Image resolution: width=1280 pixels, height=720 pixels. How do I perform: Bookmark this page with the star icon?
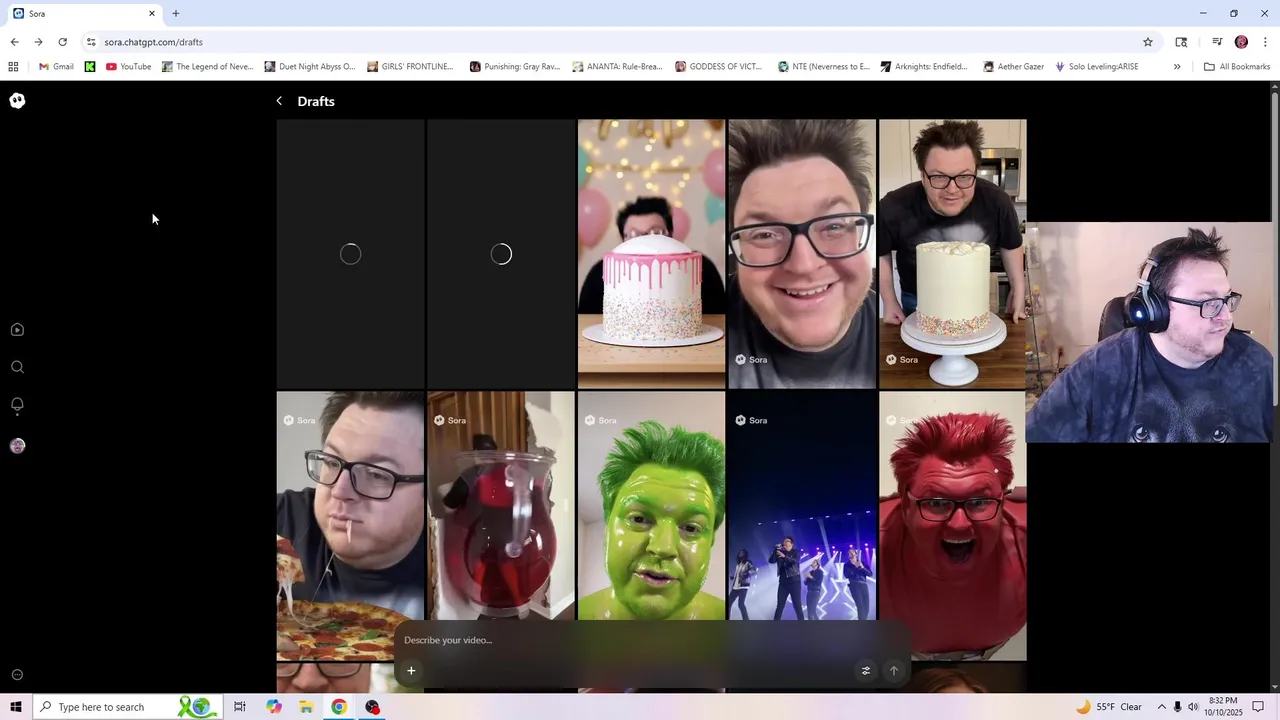(1148, 42)
